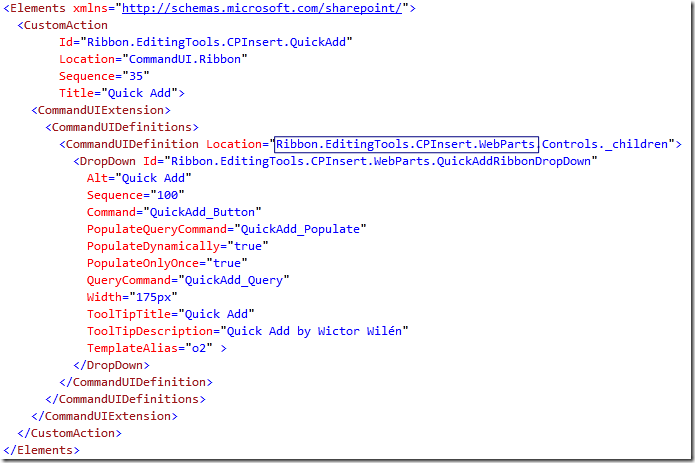Image resolution: width=695 pixels, height=463 pixels.
Task: Click PopulateOnlyOnce true attribute
Action: (167, 263)
